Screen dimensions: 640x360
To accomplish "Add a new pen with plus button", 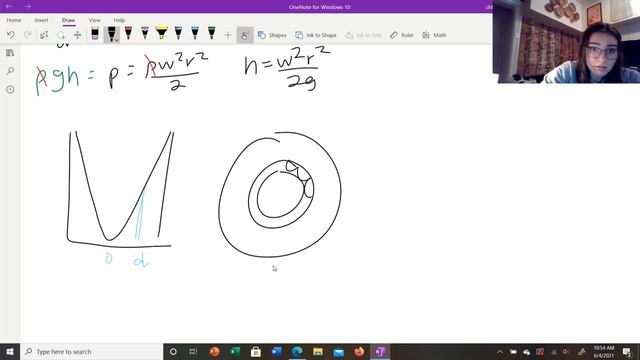I will [228, 35].
